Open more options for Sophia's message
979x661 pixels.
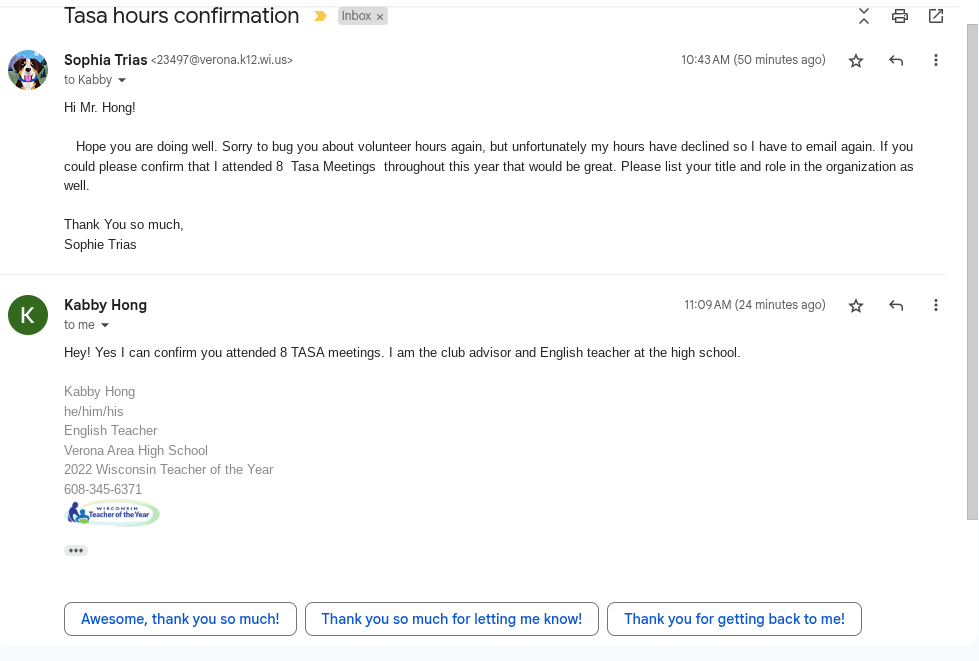[936, 61]
